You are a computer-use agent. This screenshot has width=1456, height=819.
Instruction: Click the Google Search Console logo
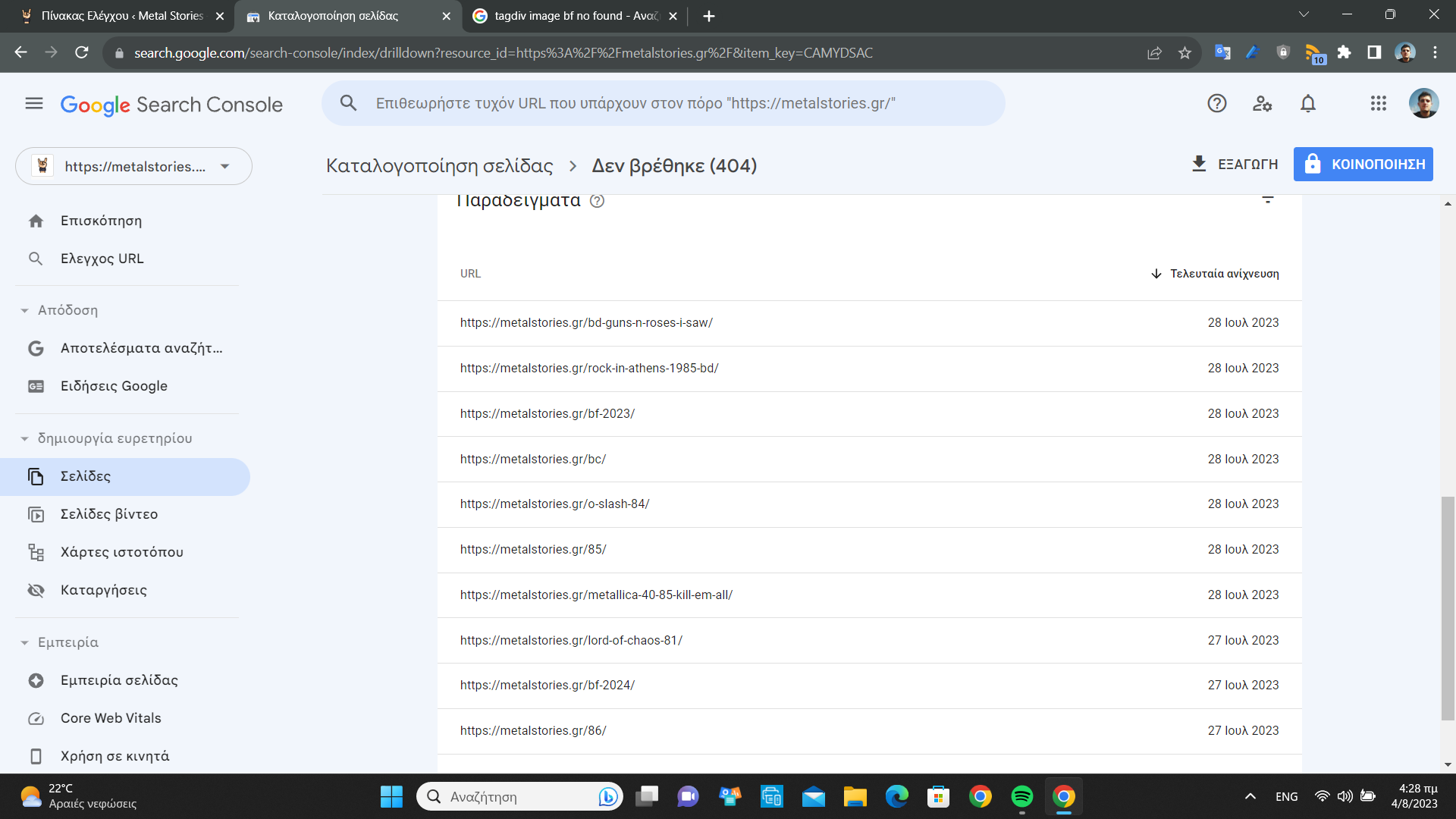(171, 105)
